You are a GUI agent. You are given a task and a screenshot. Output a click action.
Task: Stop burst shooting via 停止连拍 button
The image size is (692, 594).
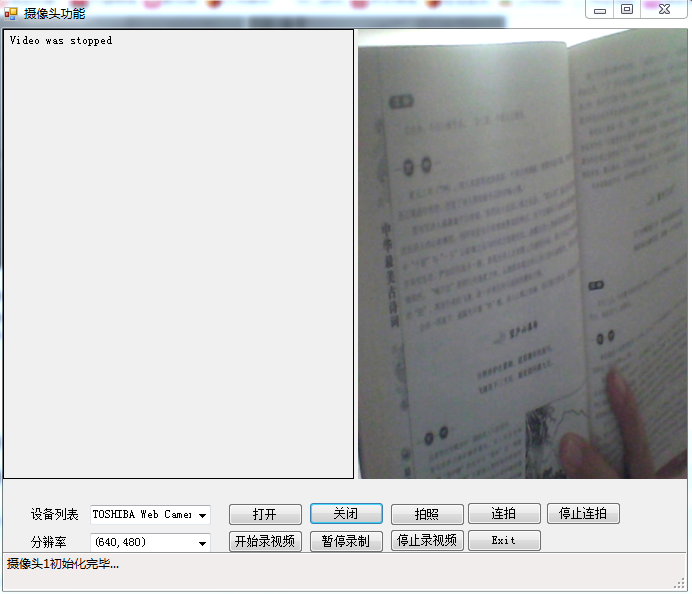coord(583,514)
